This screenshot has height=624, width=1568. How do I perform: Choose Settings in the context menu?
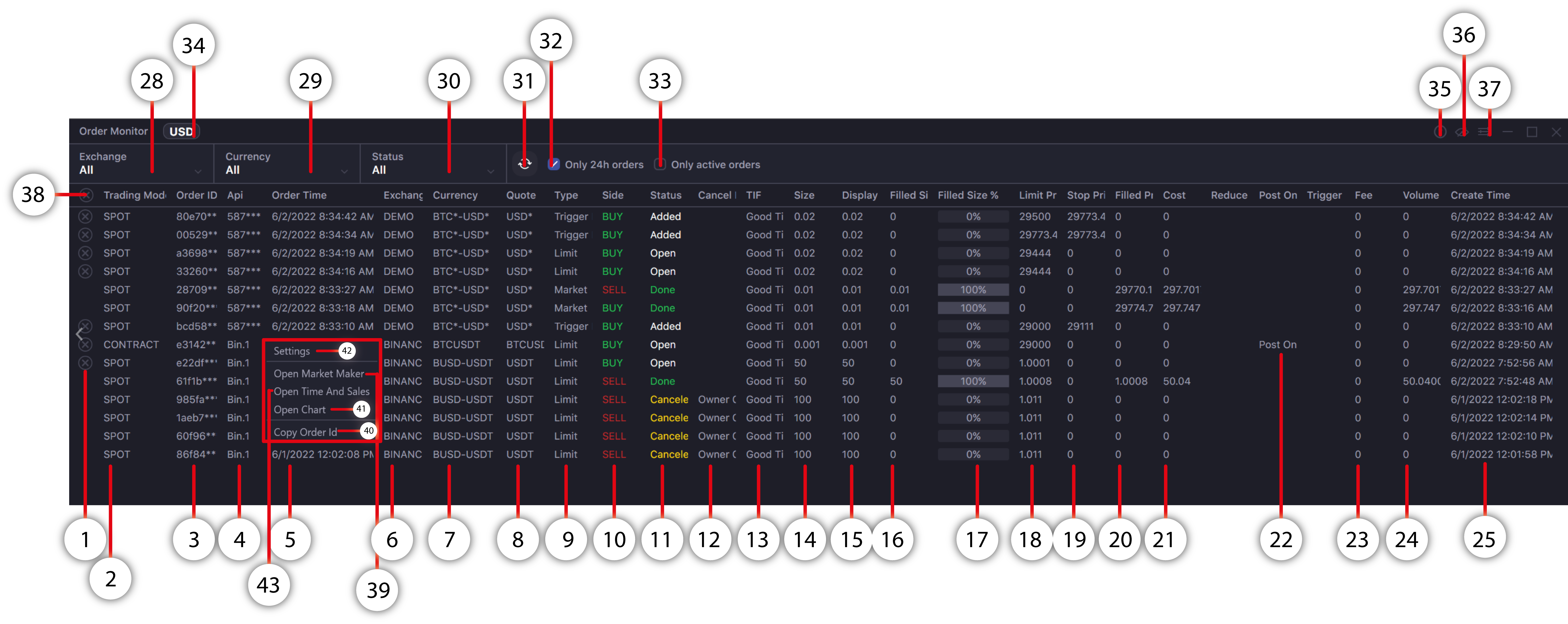(x=292, y=351)
